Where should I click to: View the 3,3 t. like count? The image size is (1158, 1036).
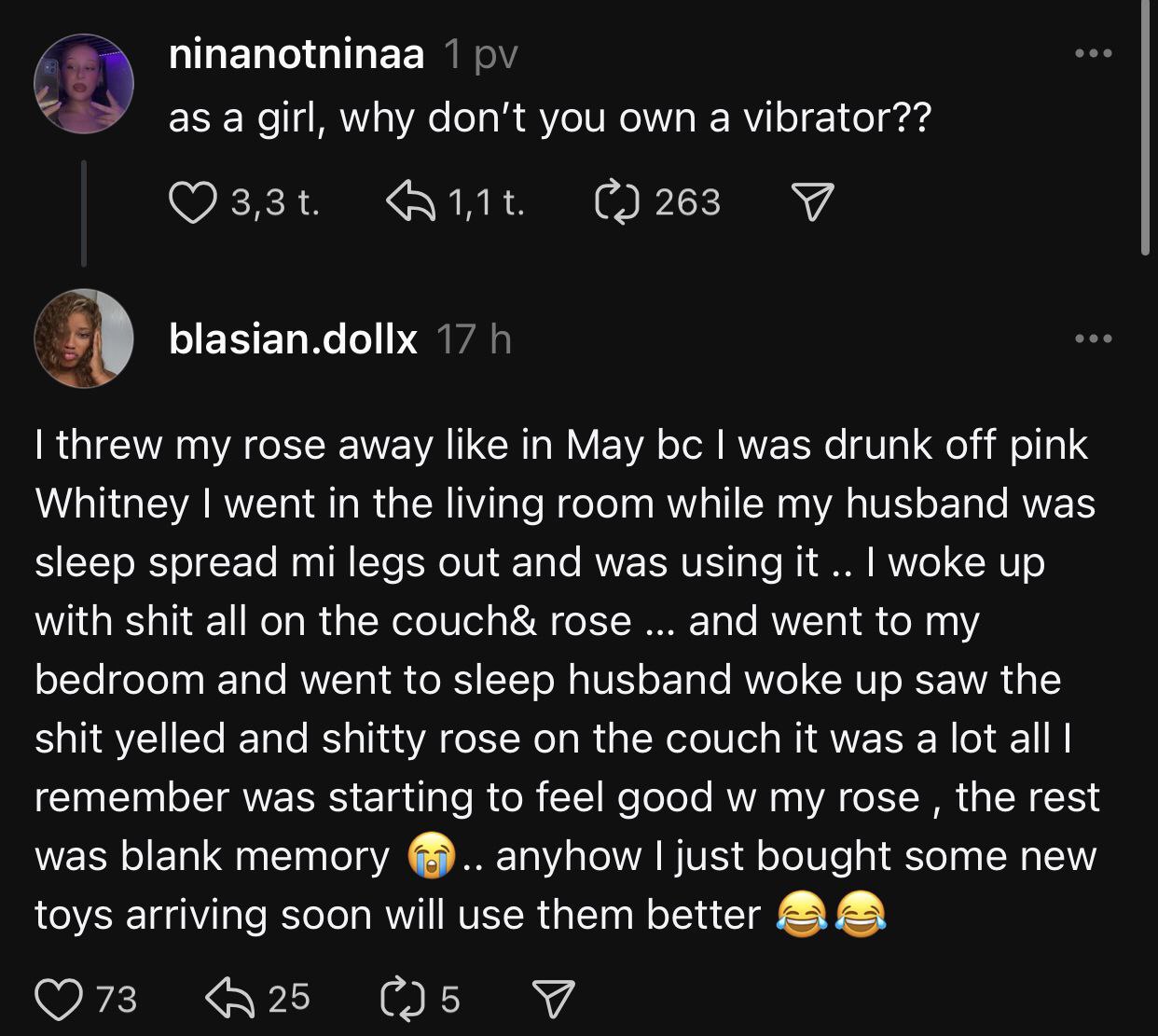[275, 202]
